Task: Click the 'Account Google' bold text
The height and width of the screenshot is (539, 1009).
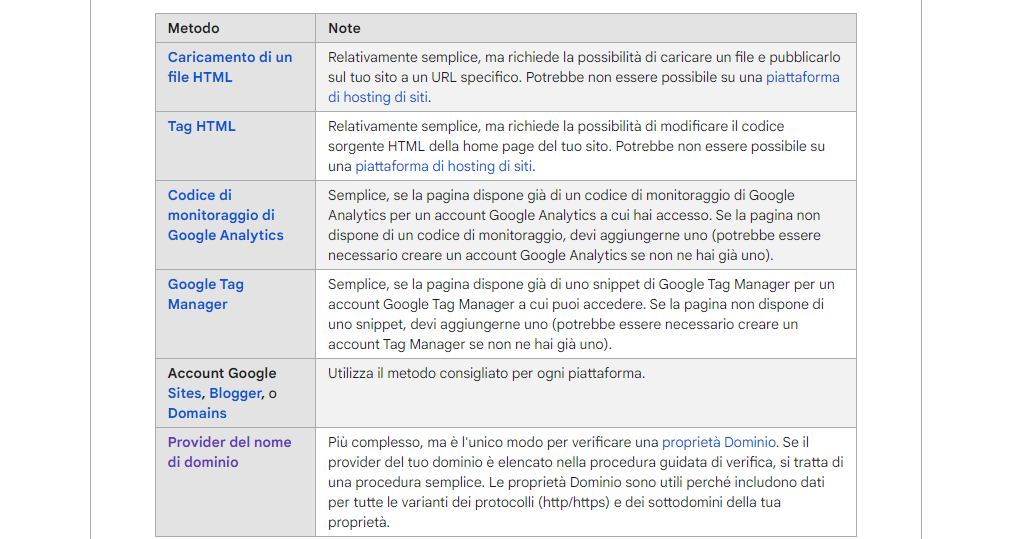Action: (x=222, y=374)
